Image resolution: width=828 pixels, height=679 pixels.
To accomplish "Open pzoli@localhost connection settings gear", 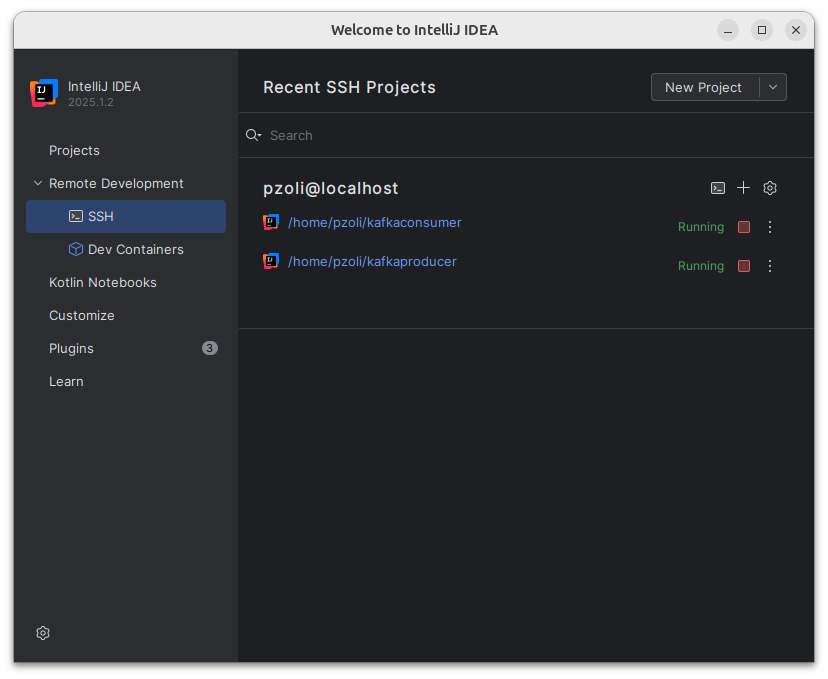I will (770, 188).
